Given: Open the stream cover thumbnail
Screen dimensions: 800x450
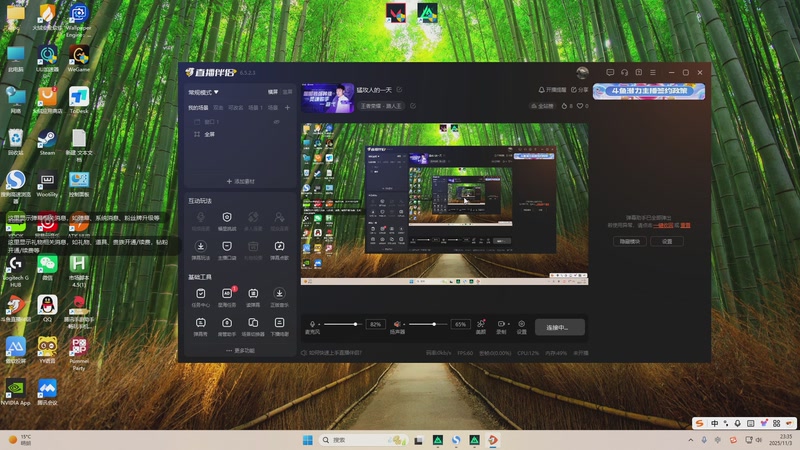Looking at the screenshot, I should click(x=328, y=98).
